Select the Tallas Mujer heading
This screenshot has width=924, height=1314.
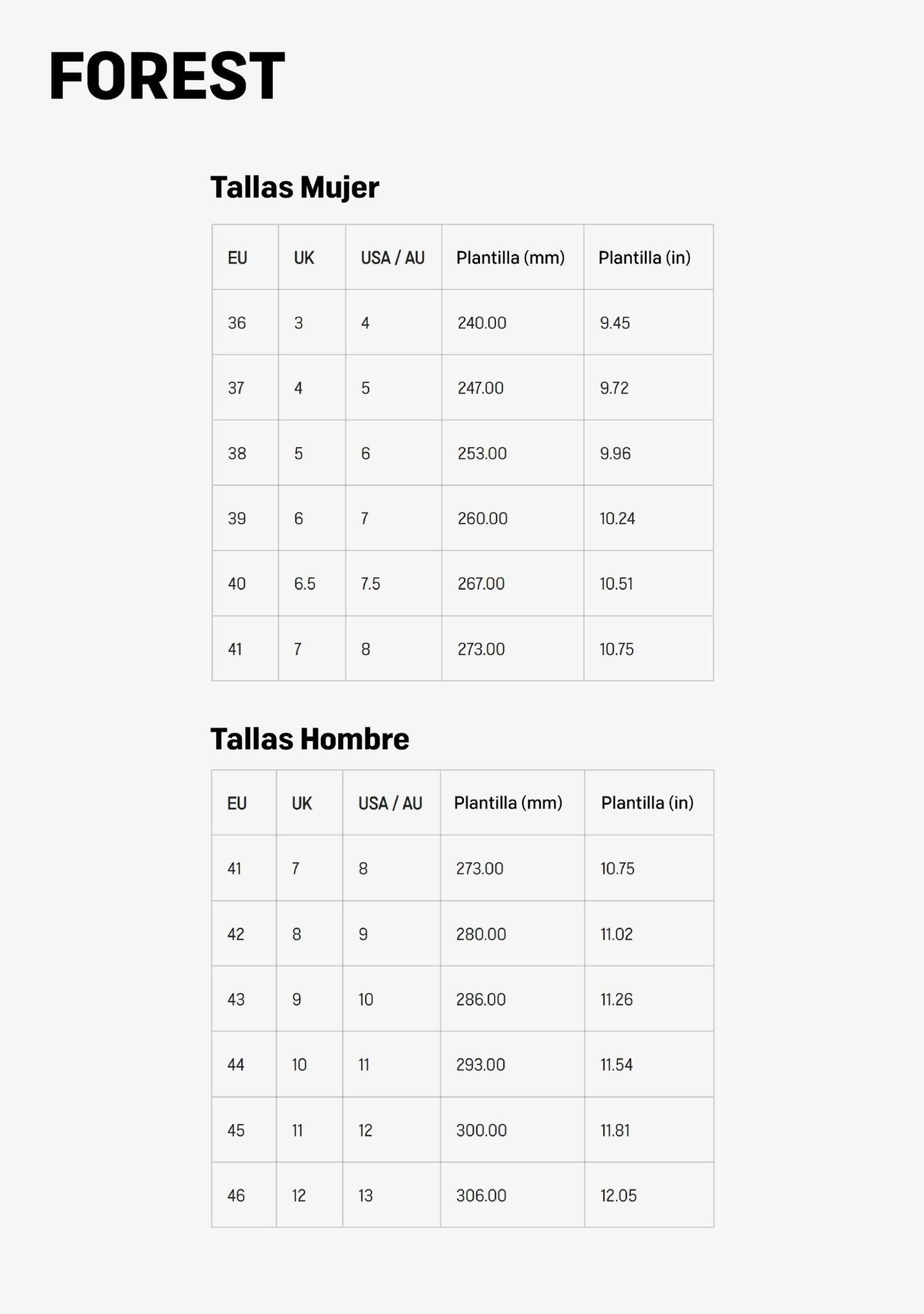click(294, 187)
